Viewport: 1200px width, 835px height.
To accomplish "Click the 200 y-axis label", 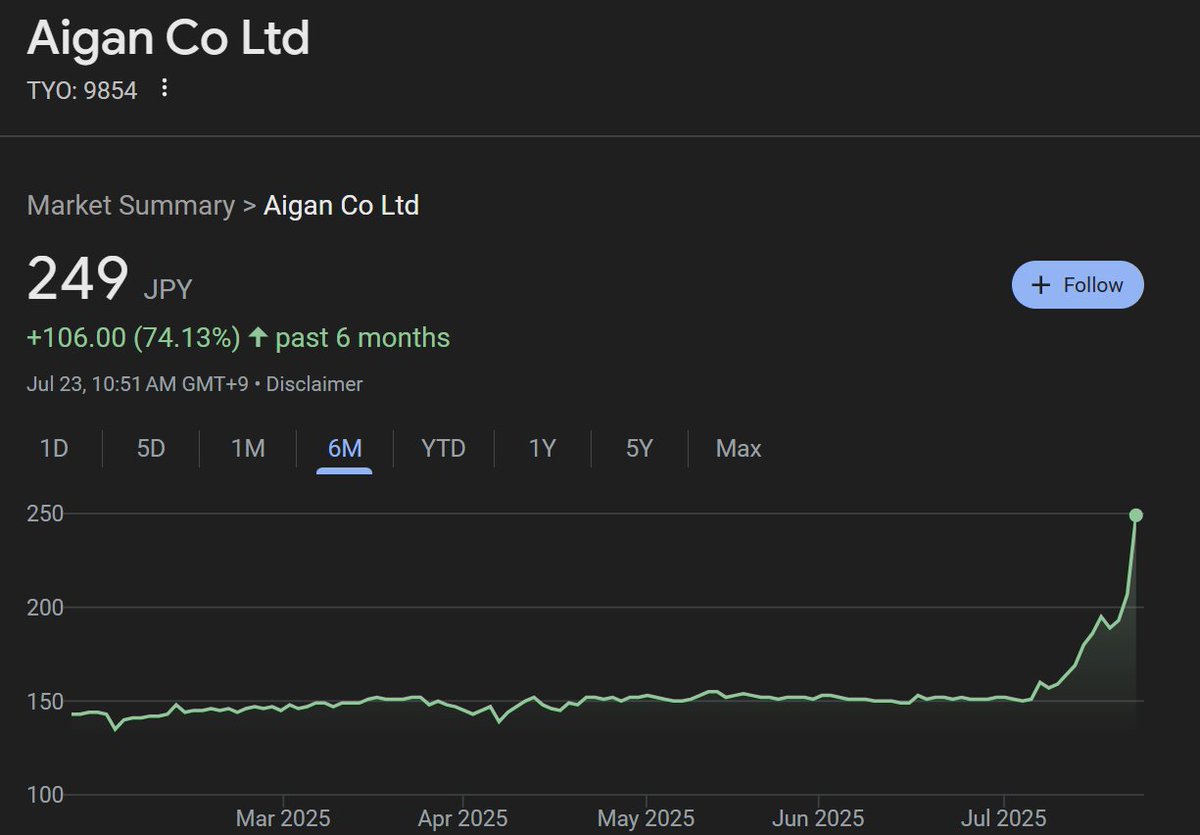I will 46,607.
